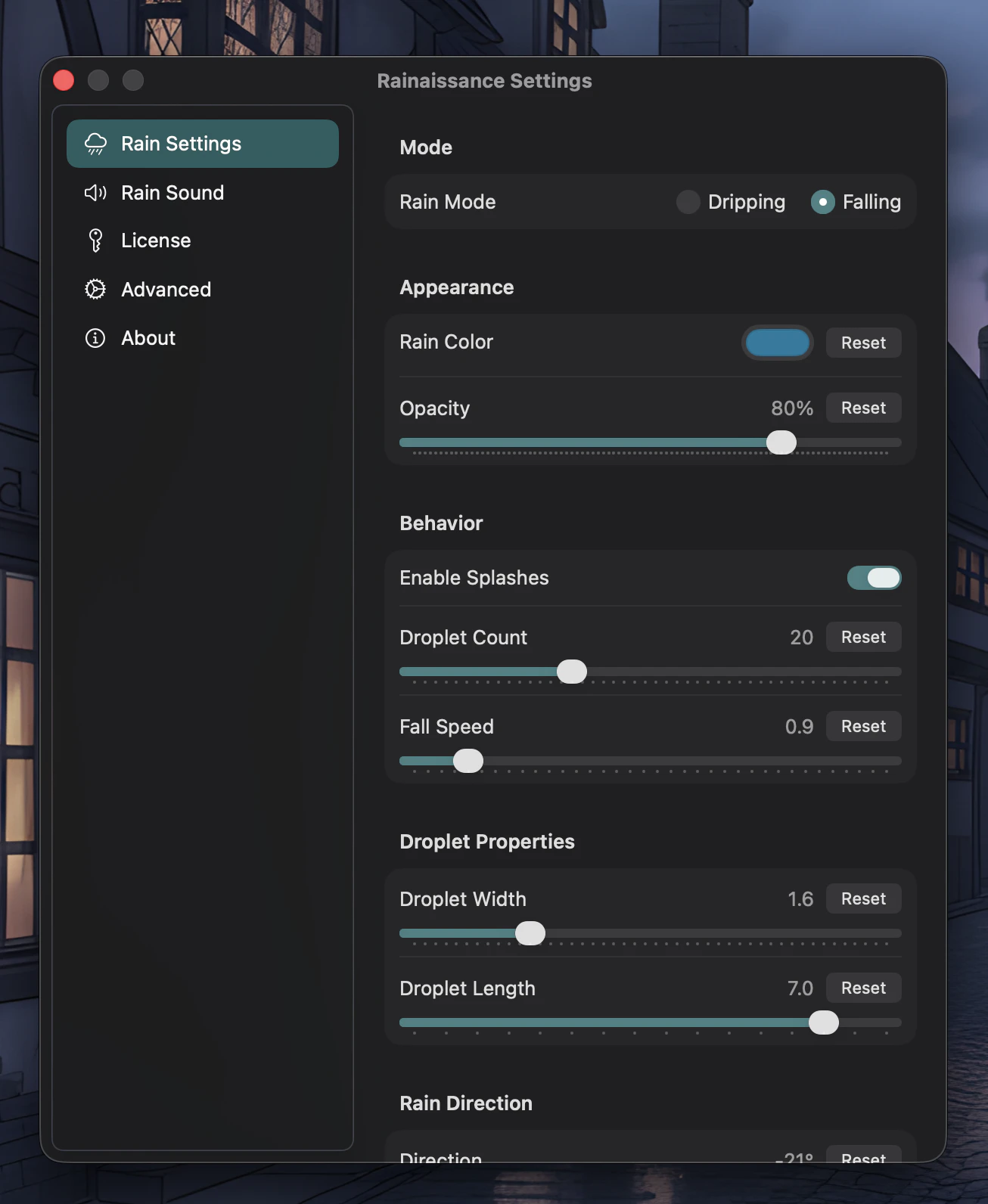Select the Falling rain mode
This screenshot has height=1204, width=988.
click(822, 202)
